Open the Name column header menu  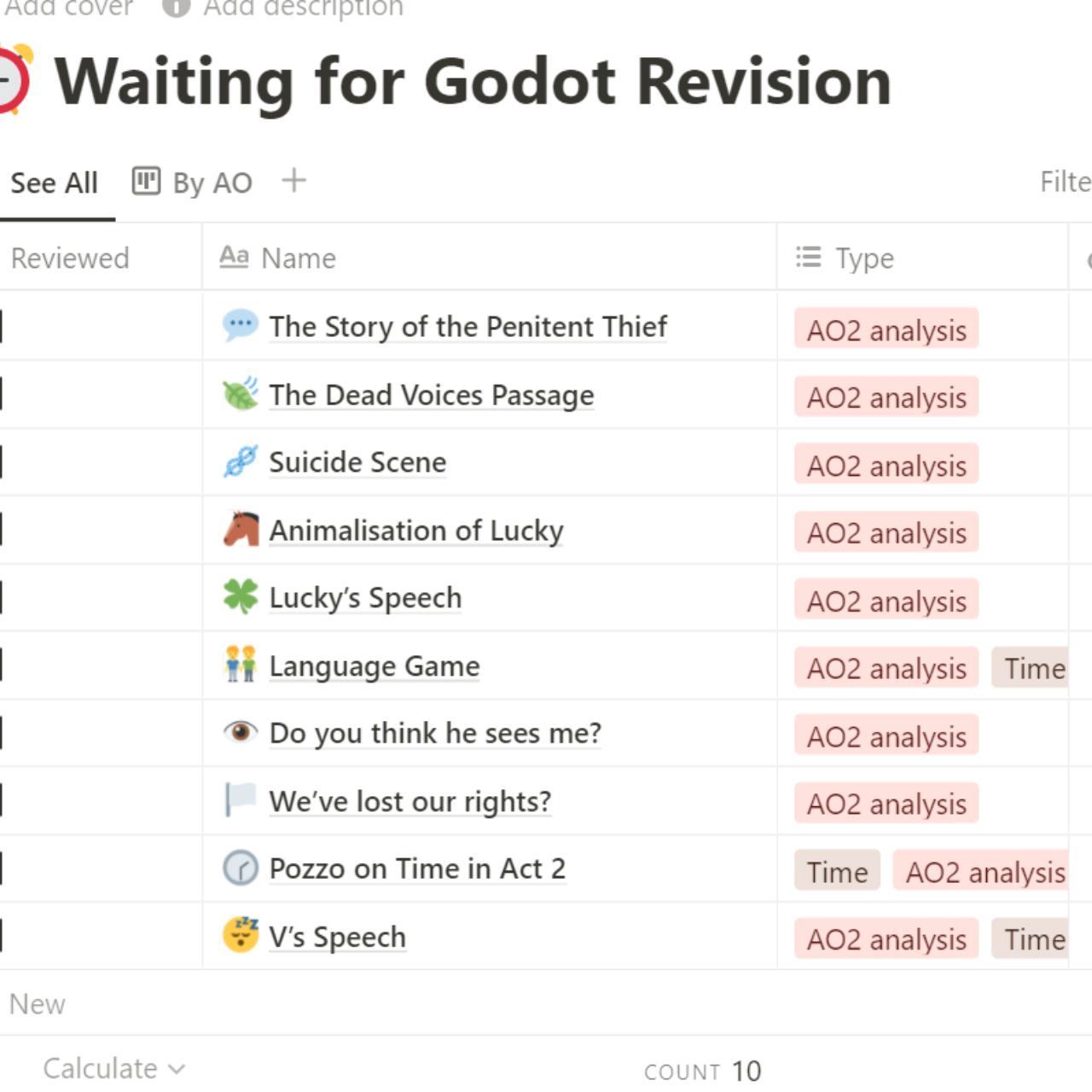tap(298, 258)
